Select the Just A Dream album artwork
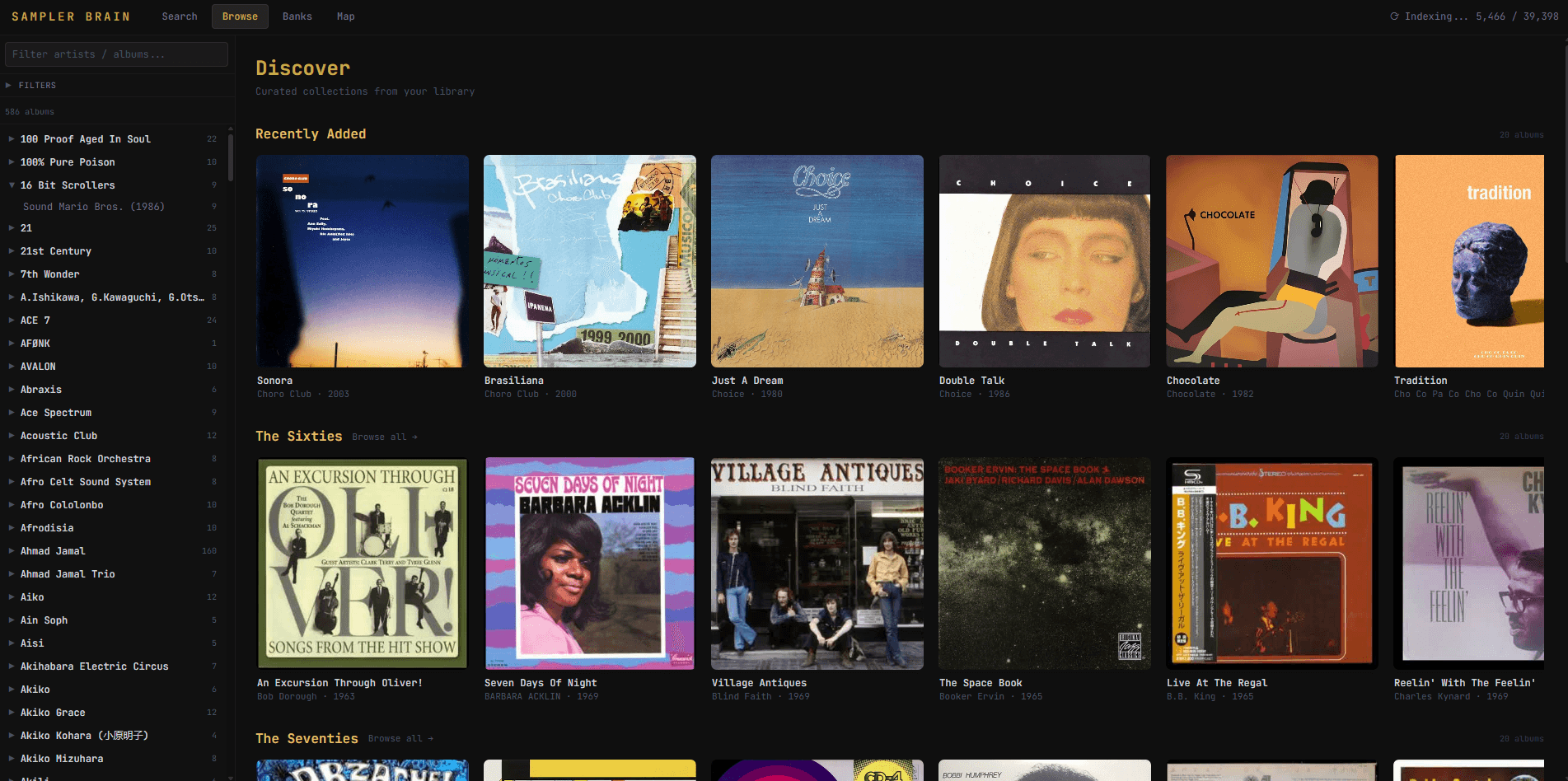 pos(817,261)
